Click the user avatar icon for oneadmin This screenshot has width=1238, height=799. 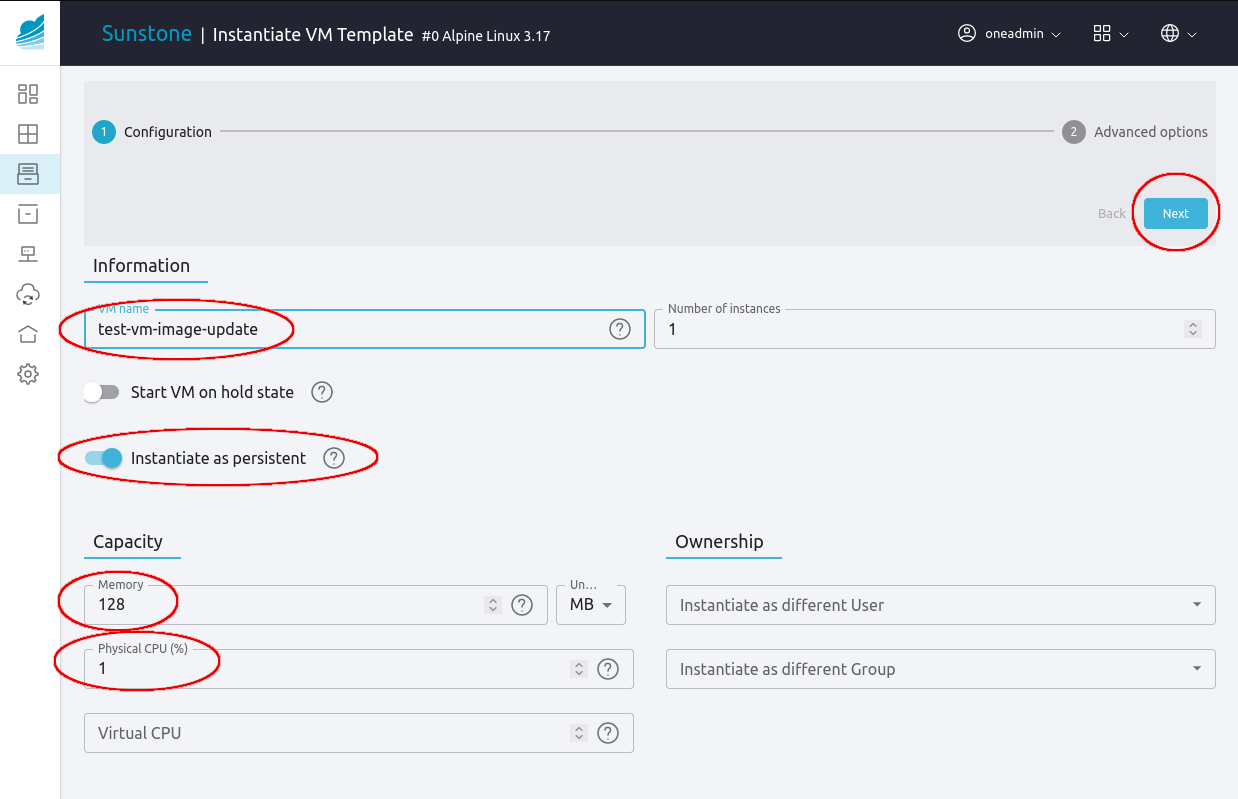966,33
